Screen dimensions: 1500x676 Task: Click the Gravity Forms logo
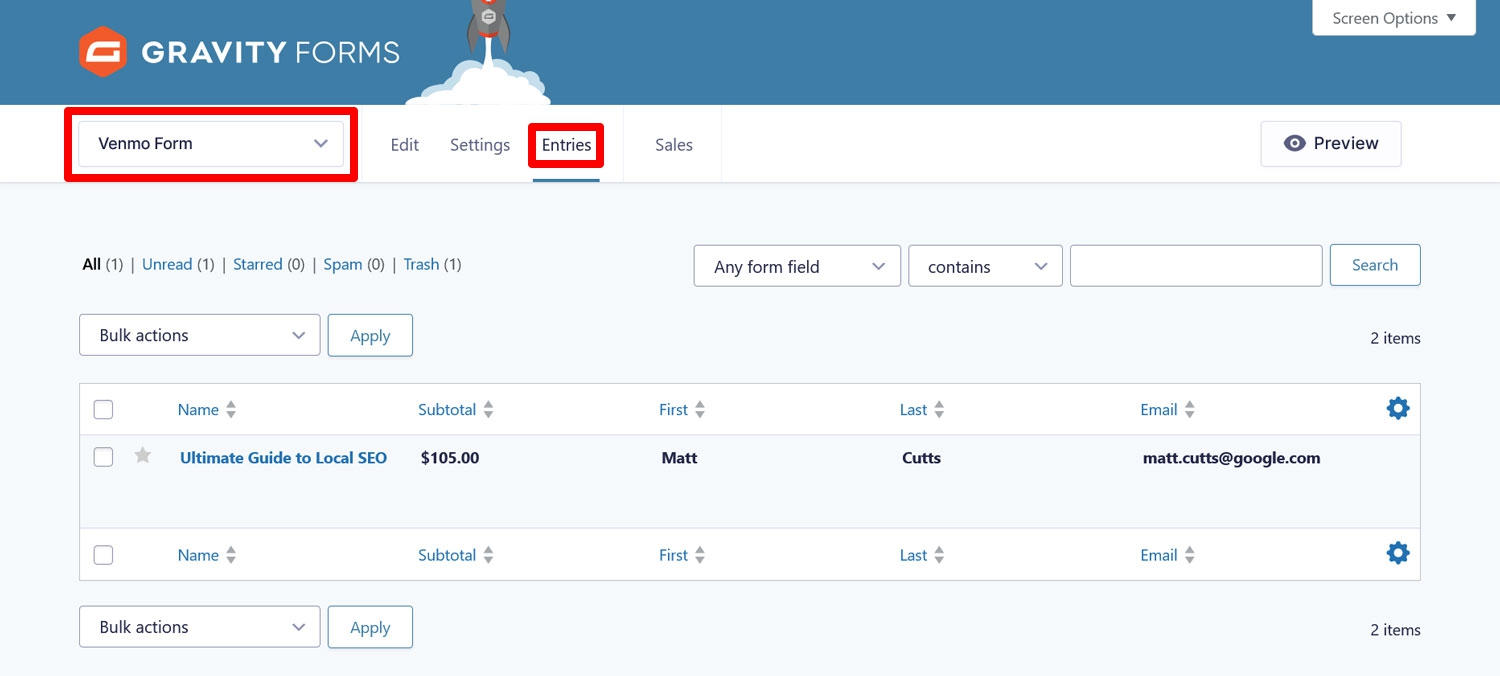[x=239, y=52]
